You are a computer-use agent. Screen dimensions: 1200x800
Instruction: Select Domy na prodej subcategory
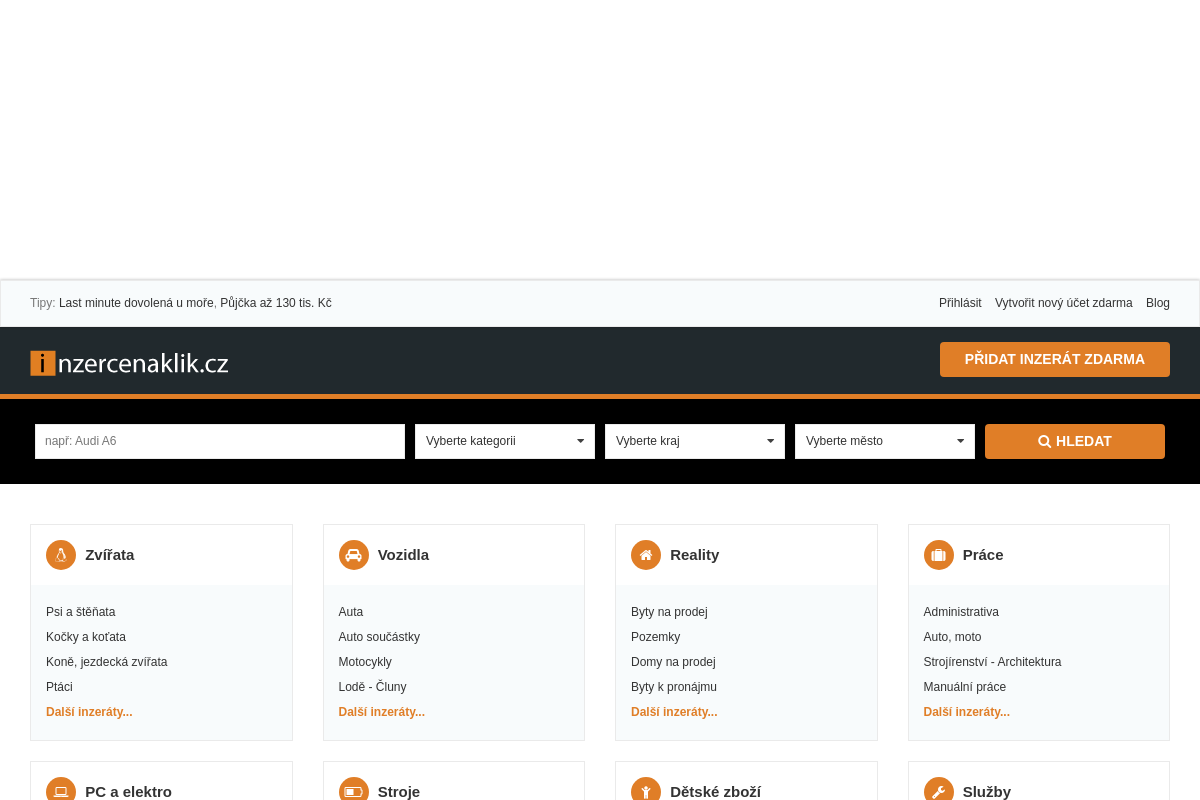pyautogui.click(x=673, y=662)
